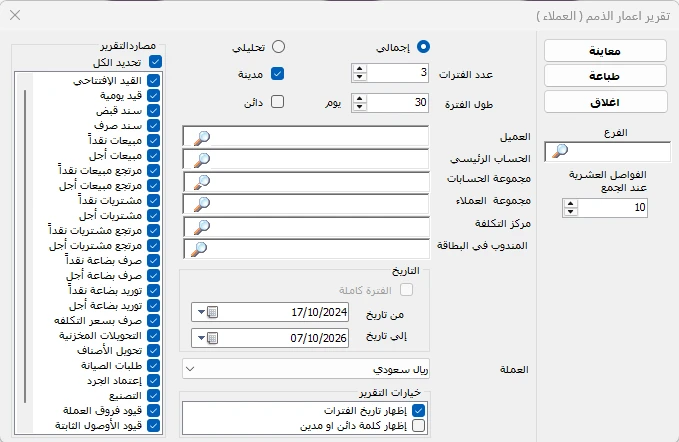Viewport: 679px width, 442px height.
Task: Uncheck القيد الإفتتاحي source
Action: coord(153,80)
